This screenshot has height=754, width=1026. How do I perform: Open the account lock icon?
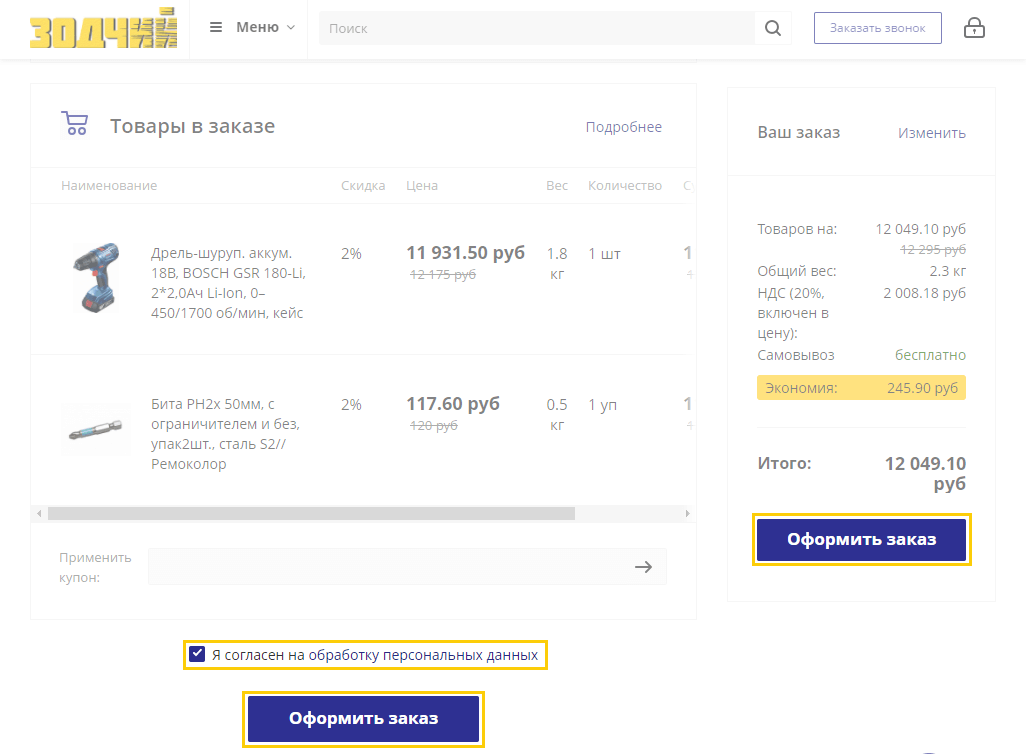[x=974, y=28]
